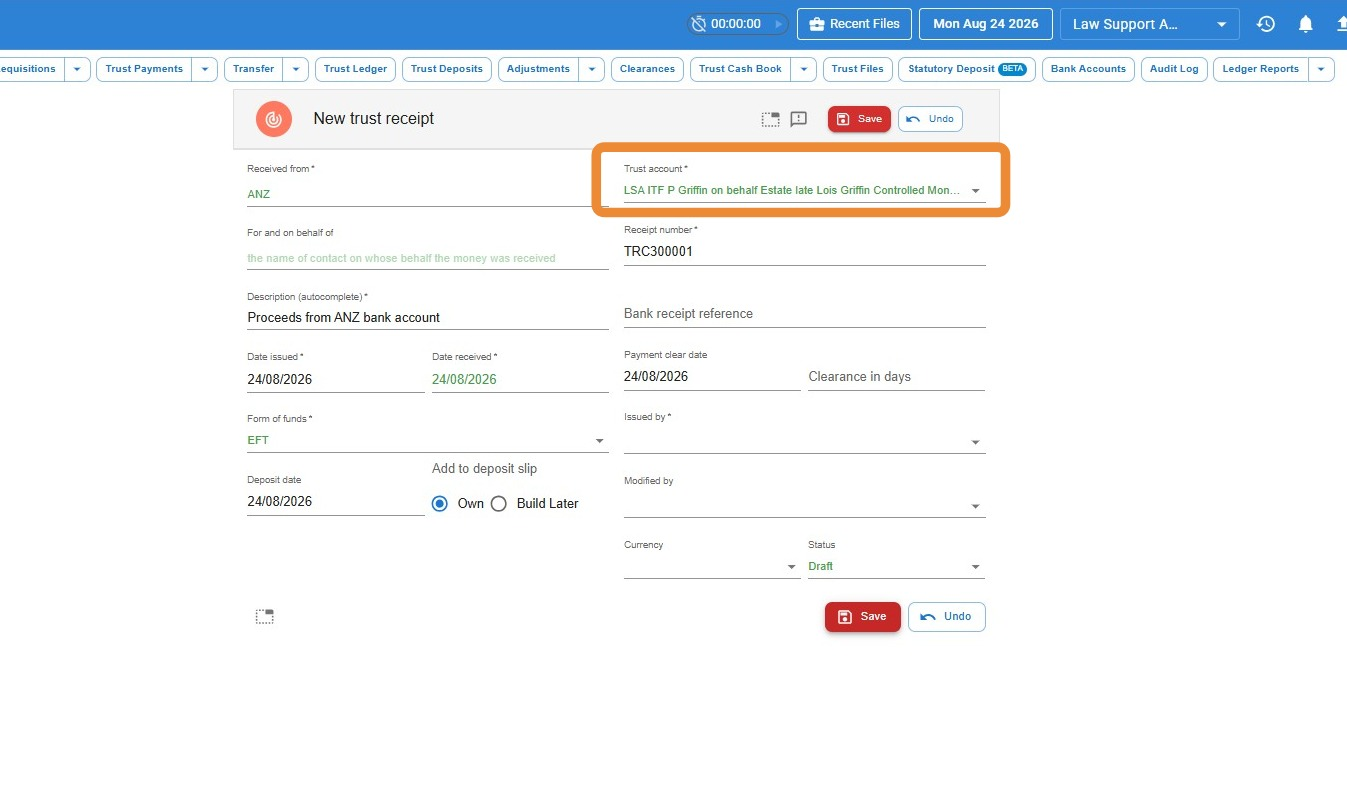The height and width of the screenshot is (789, 1347).
Task: Click Undo in the form header
Action: point(930,119)
